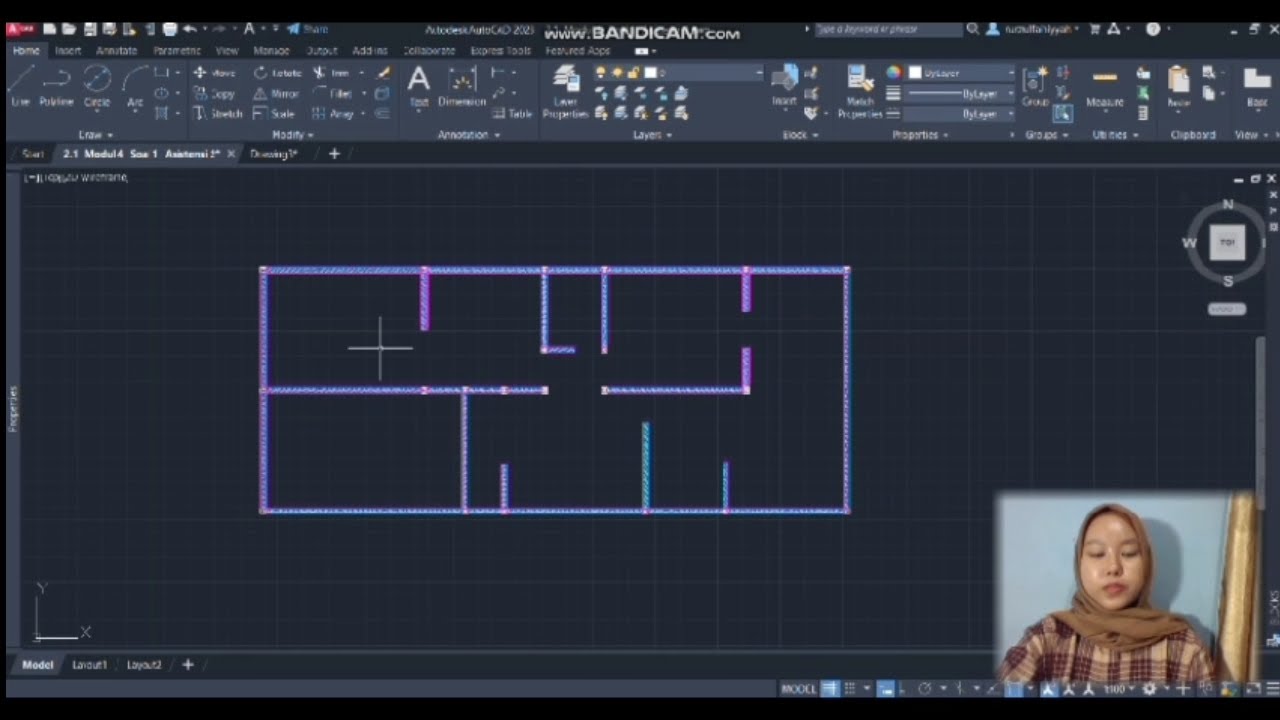Screen dimensions: 1280x720
Task: Click the Match Properties tool
Action: point(859,92)
